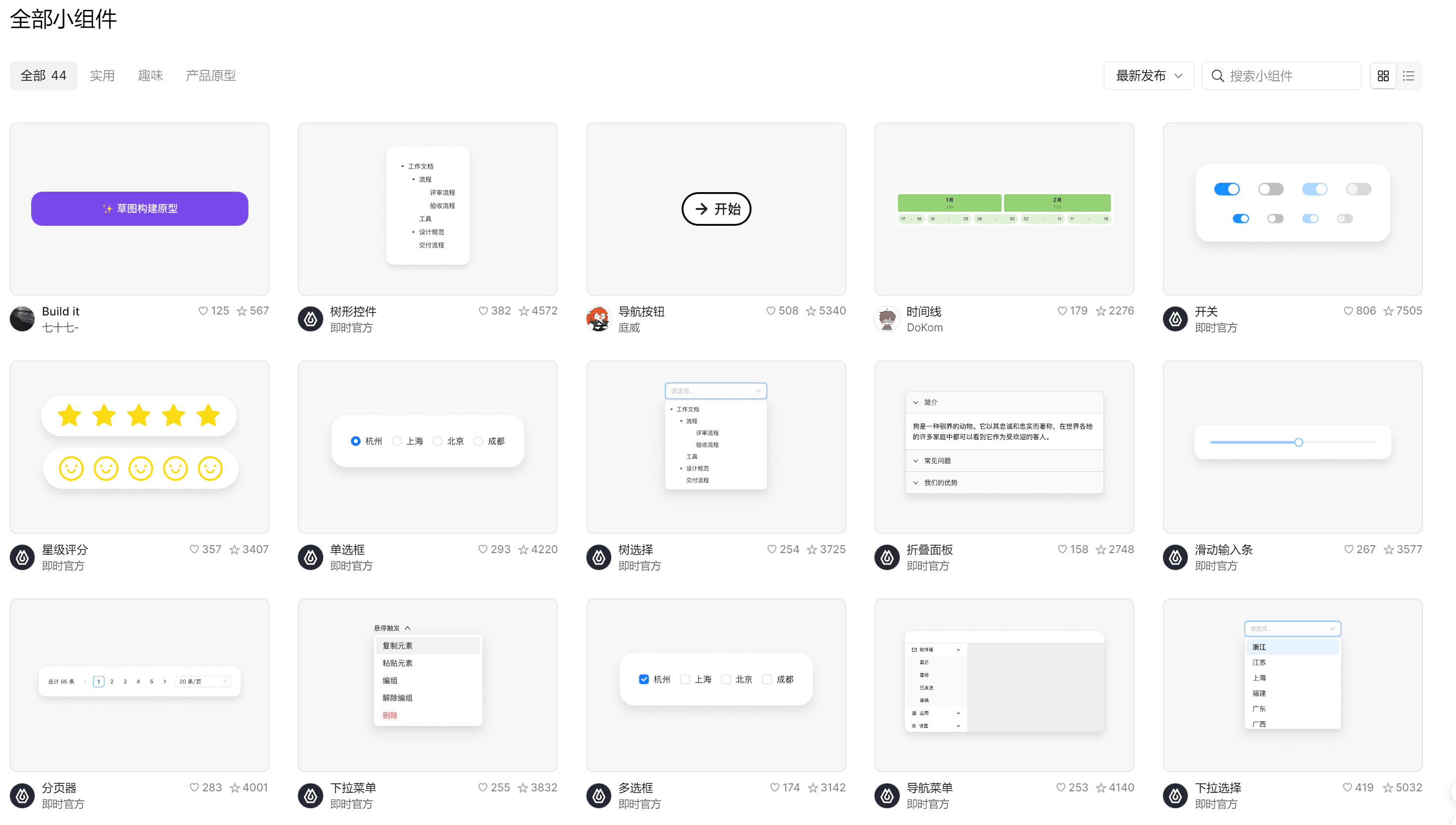Uncheck the 杭州 checkbox
This screenshot has height=825, width=1456.
[644, 679]
